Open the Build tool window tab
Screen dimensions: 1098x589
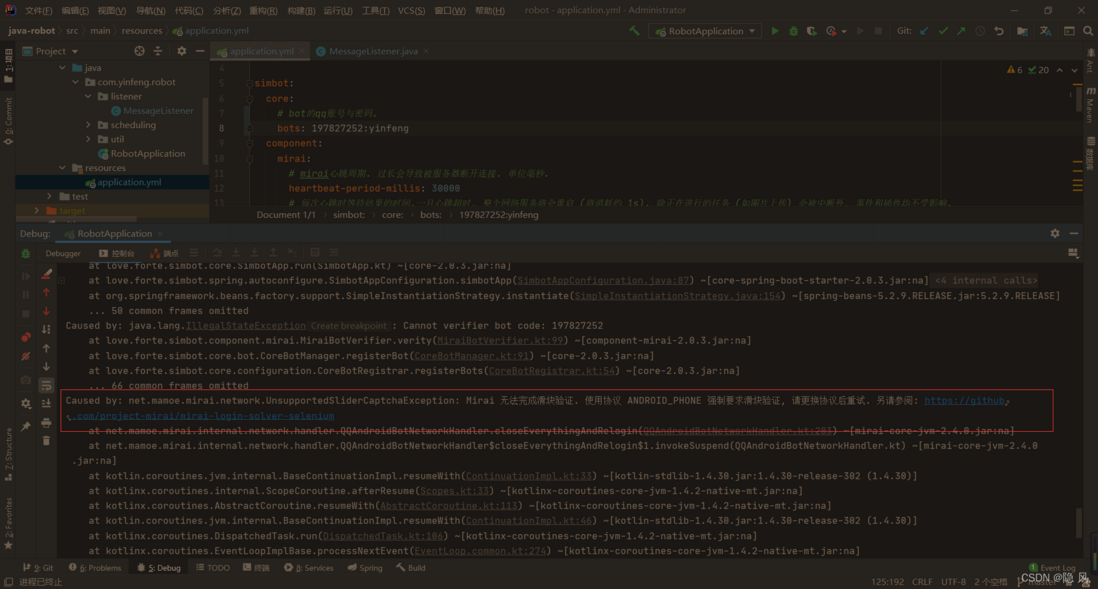pos(411,568)
